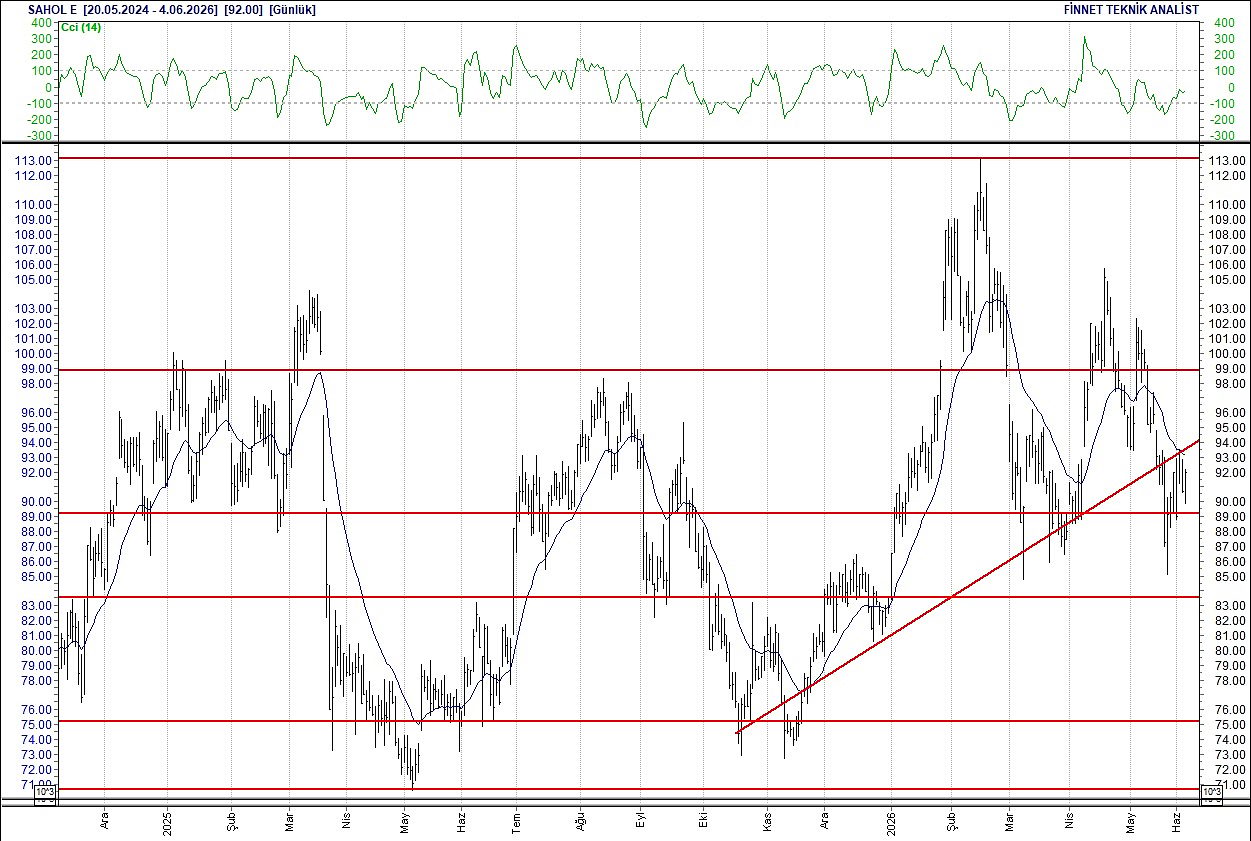This screenshot has height=841, width=1251.
Task: Click the FİNNET TEKNİK ANALİST header text
Action: click(1132, 8)
